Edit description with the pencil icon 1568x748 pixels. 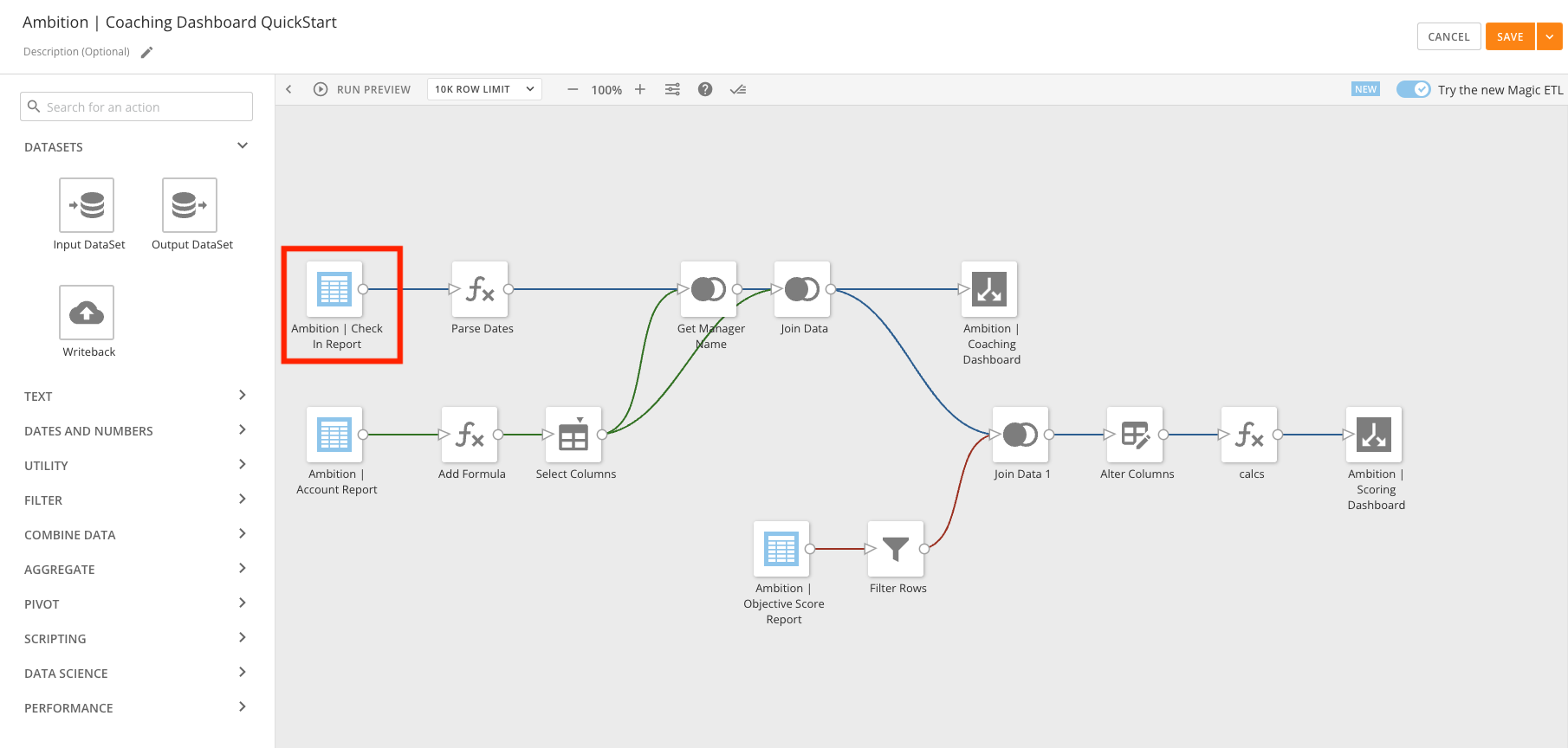147,52
